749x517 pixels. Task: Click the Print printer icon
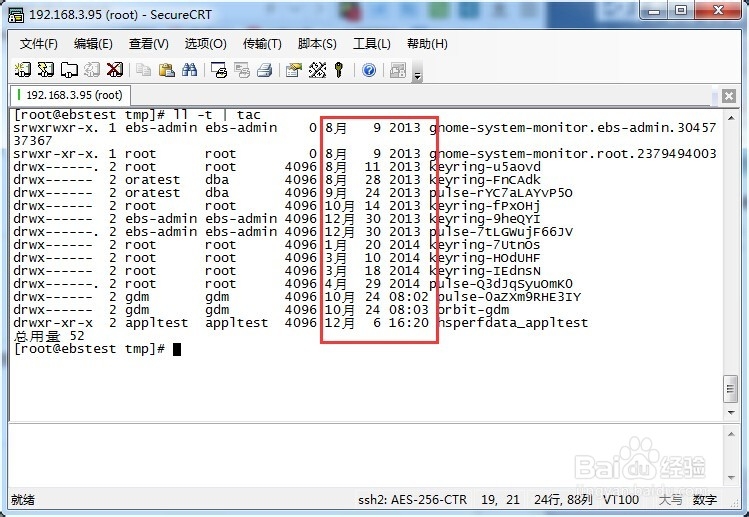(x=265, y=70)
